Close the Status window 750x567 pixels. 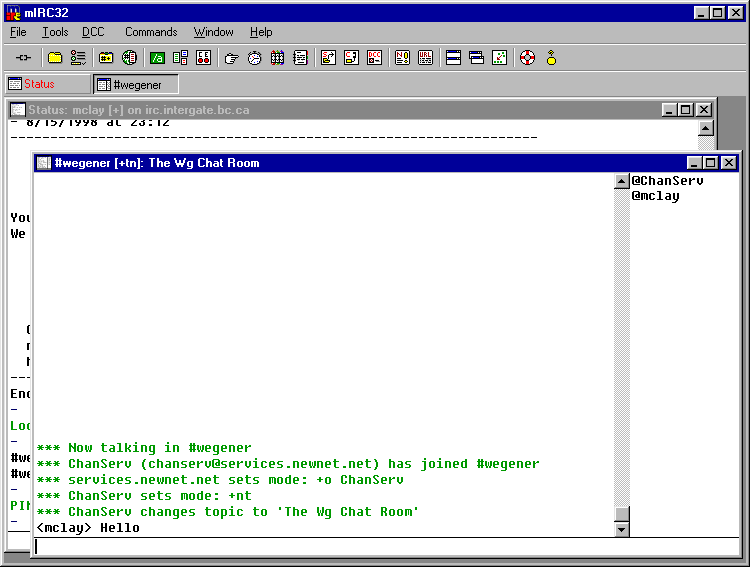(704, 110)
